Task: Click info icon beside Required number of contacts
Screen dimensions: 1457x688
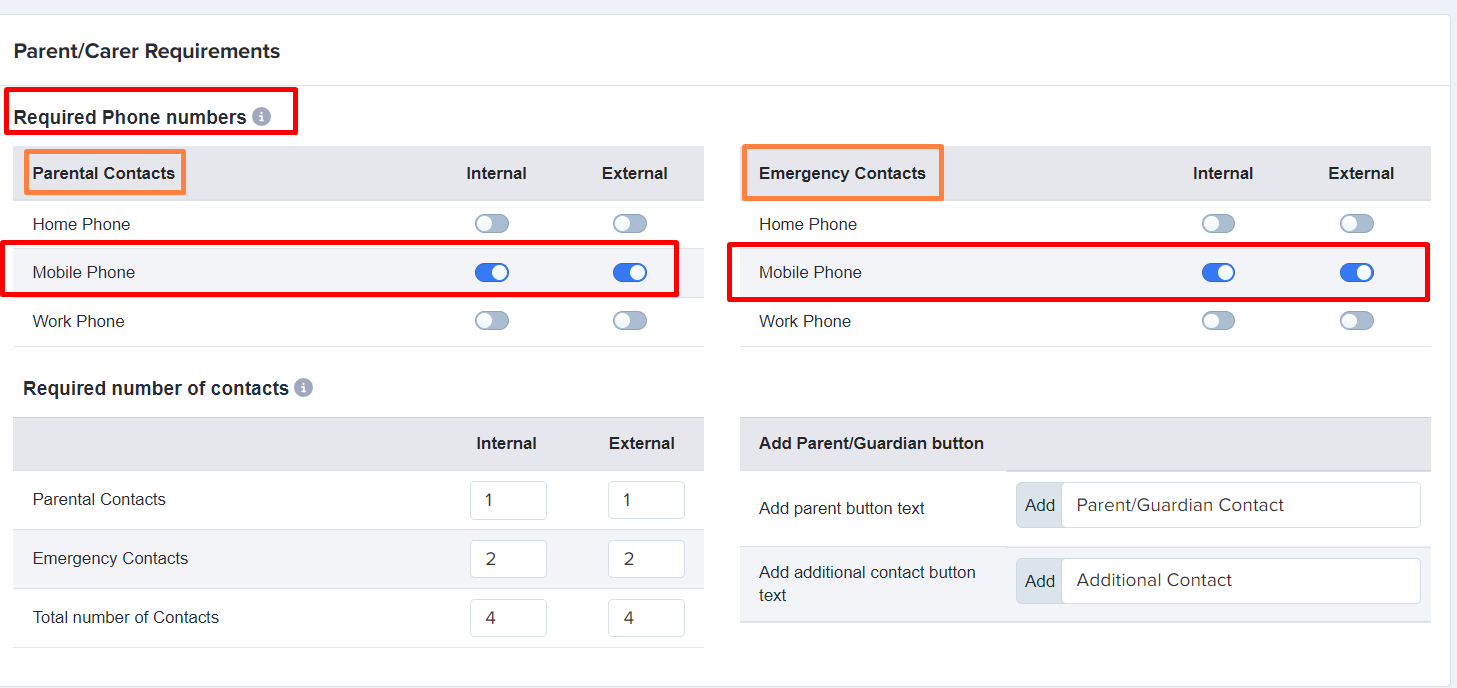Action: 304,388
